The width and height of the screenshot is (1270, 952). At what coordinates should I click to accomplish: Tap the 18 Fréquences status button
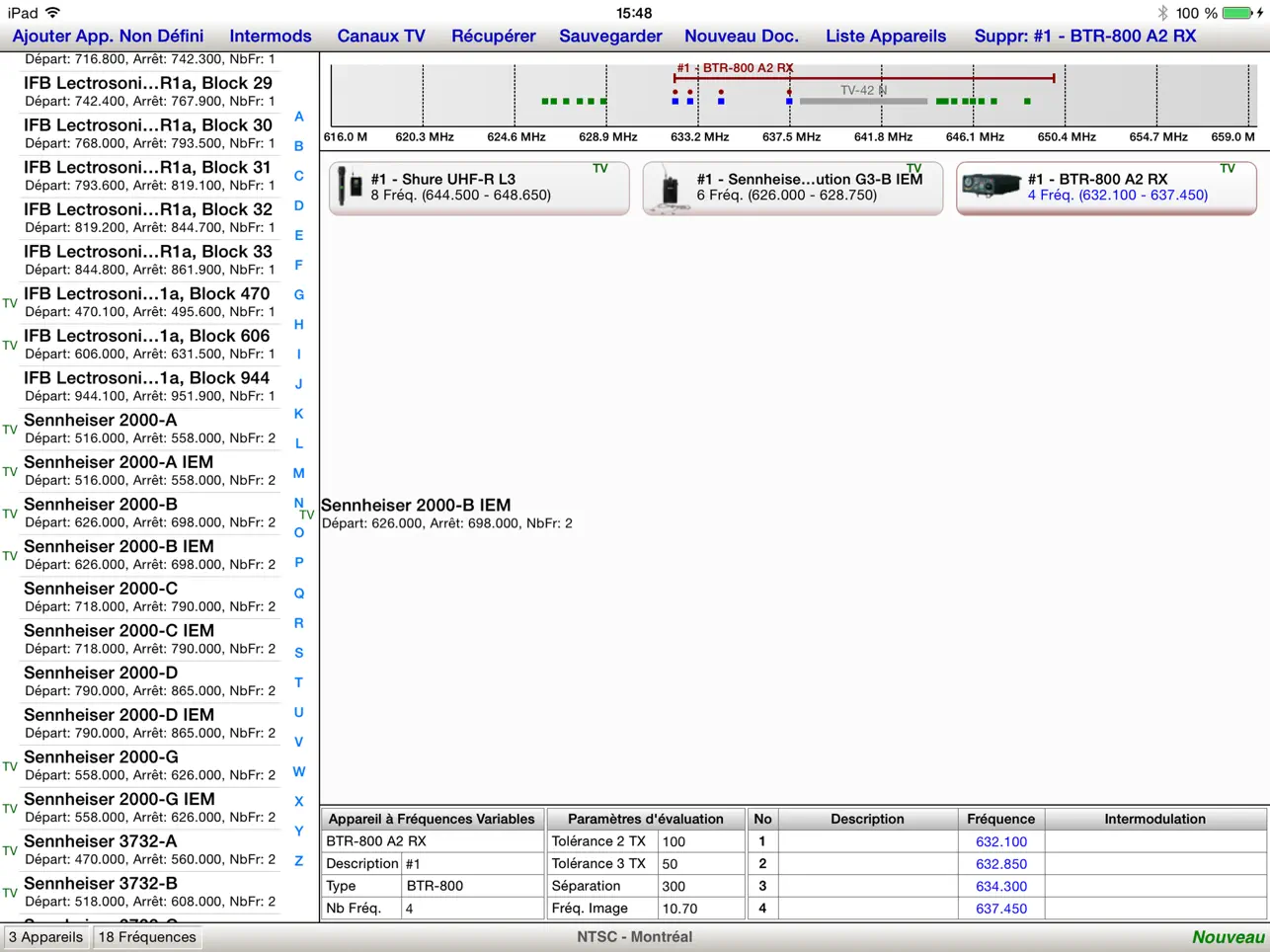(147, 937)
